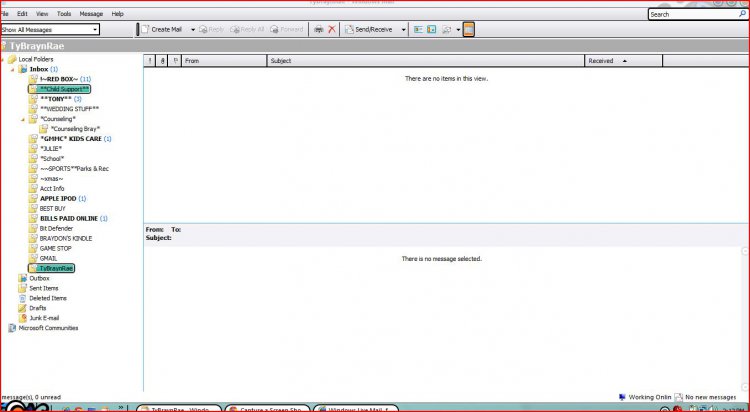Sort by attachment paperclip column

pyautogui.click(x=163, y=61)
